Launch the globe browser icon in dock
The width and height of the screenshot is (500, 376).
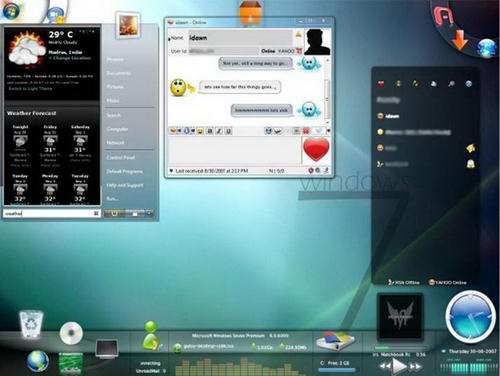[37, 361]
